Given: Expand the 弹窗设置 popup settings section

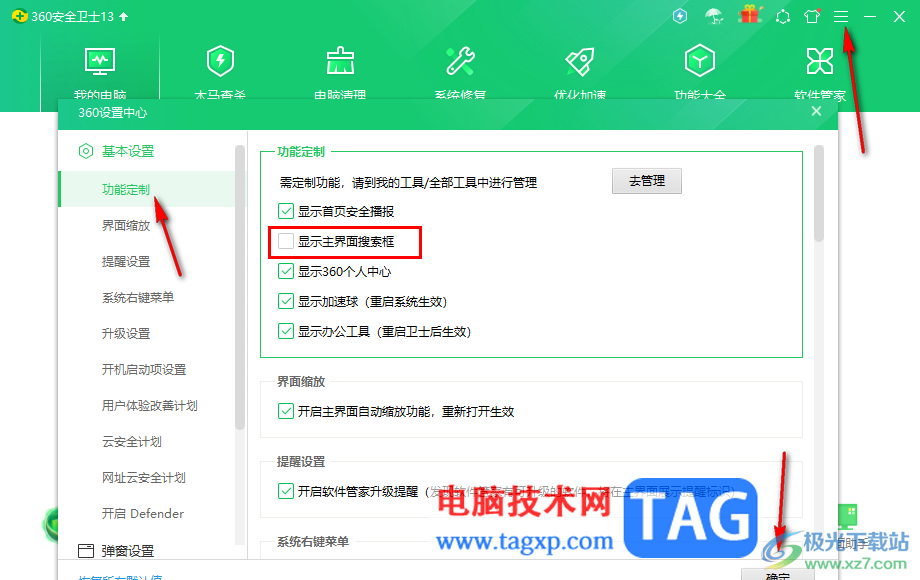Looking at the screenshot, I should coord(128,549).
